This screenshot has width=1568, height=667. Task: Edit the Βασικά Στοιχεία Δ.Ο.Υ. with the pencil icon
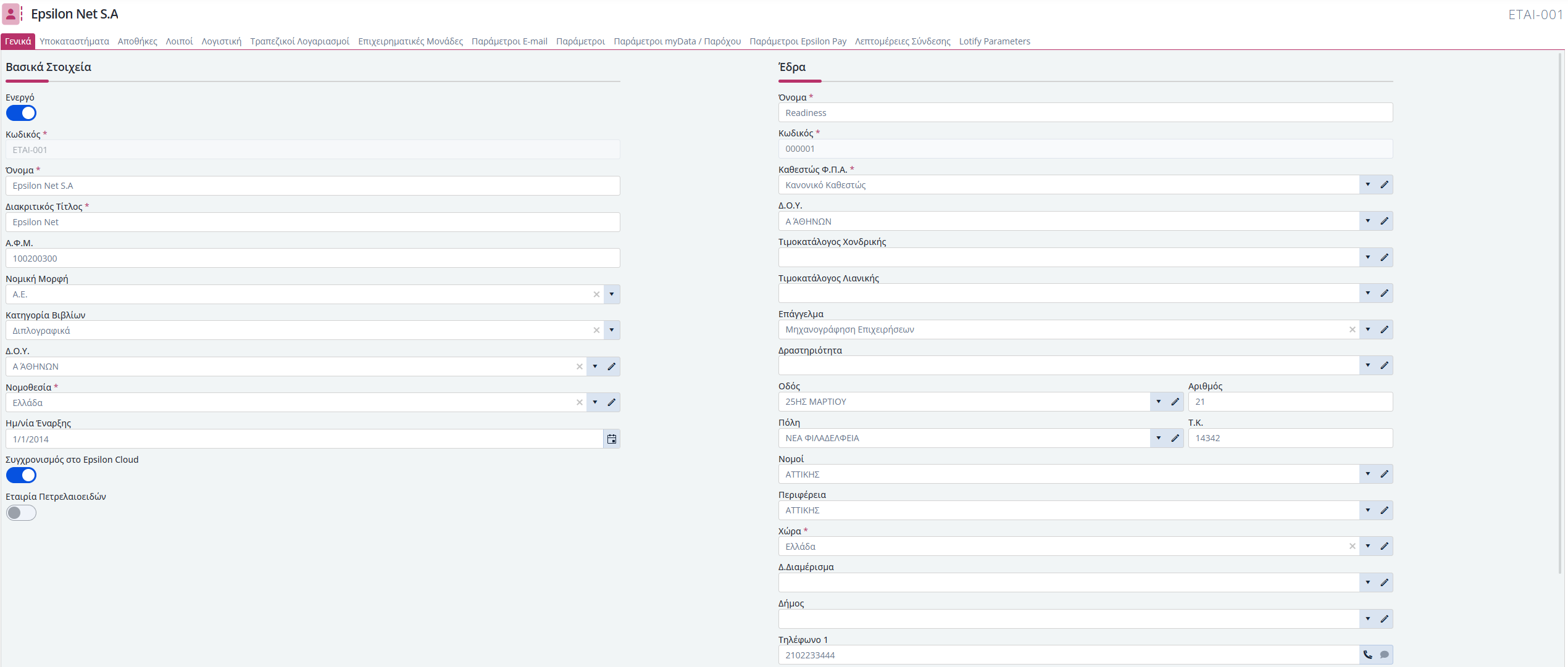(612, 367)
